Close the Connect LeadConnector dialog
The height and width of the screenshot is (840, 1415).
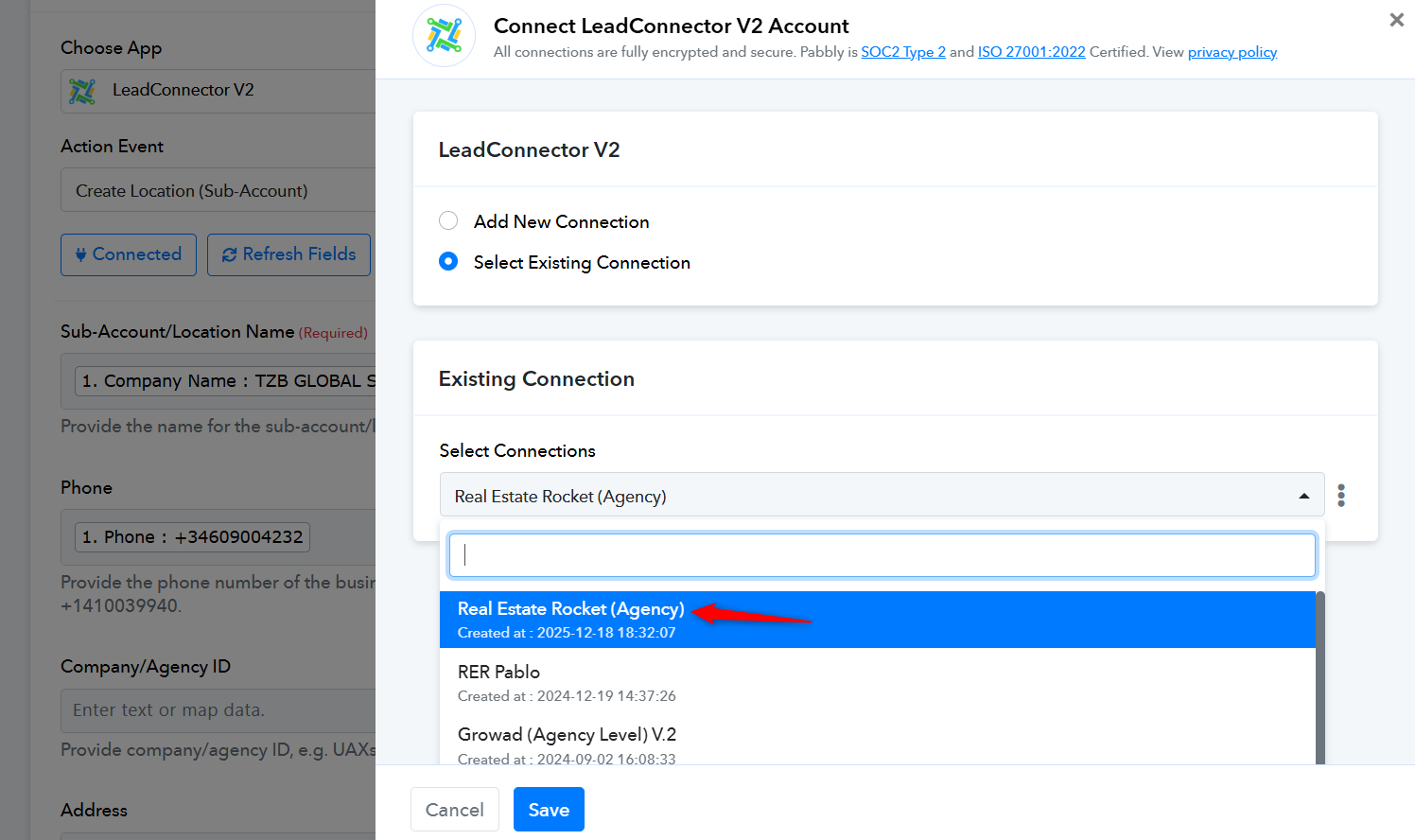pos(1396,20)
